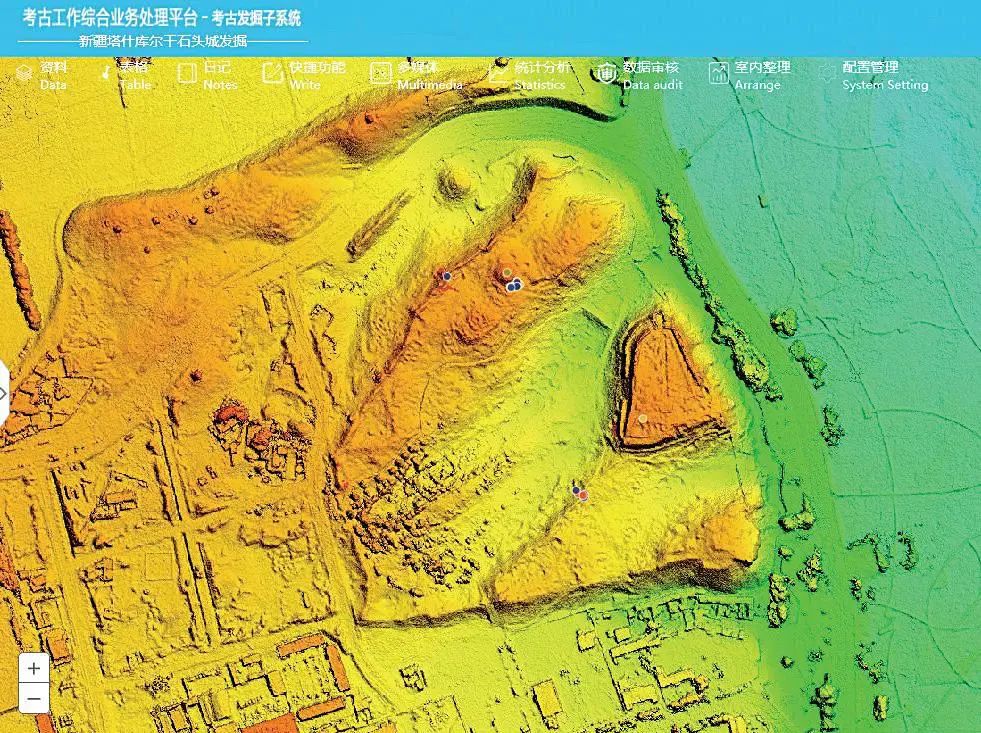Viewport: 981px width, 733px height.
Task: Open the Data (资料) layers icon
Action: click(x=24, y=75)
